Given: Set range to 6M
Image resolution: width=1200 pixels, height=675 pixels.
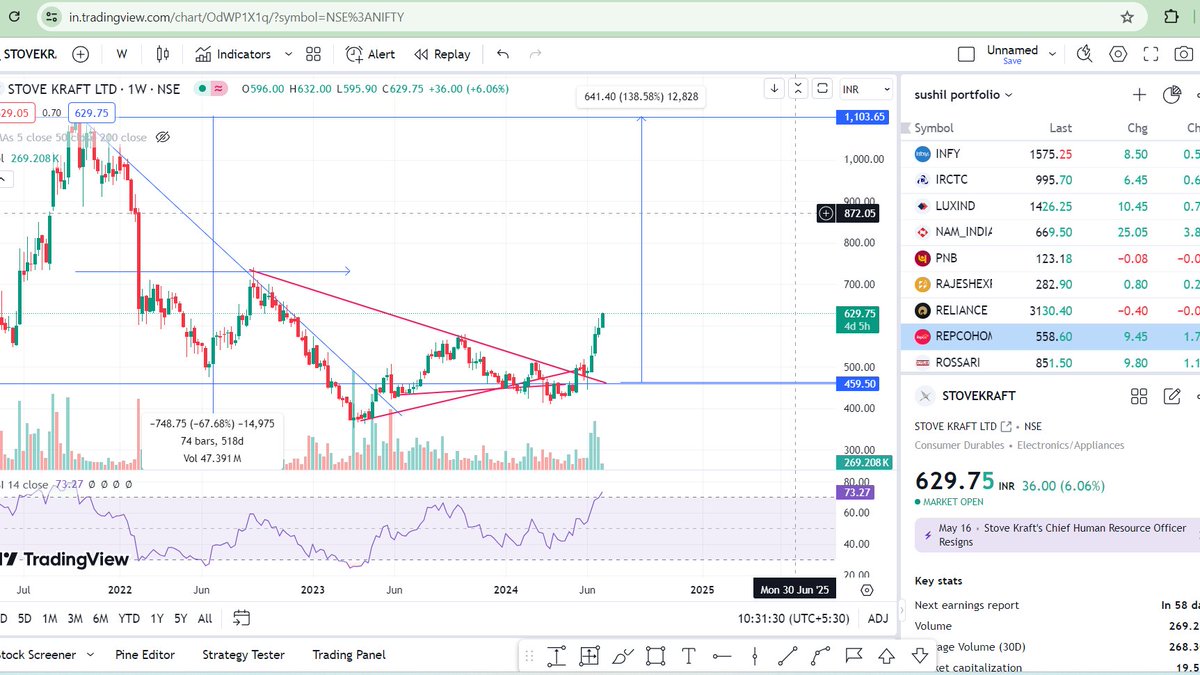Looking at the screenshot, I should click(101, 618).
